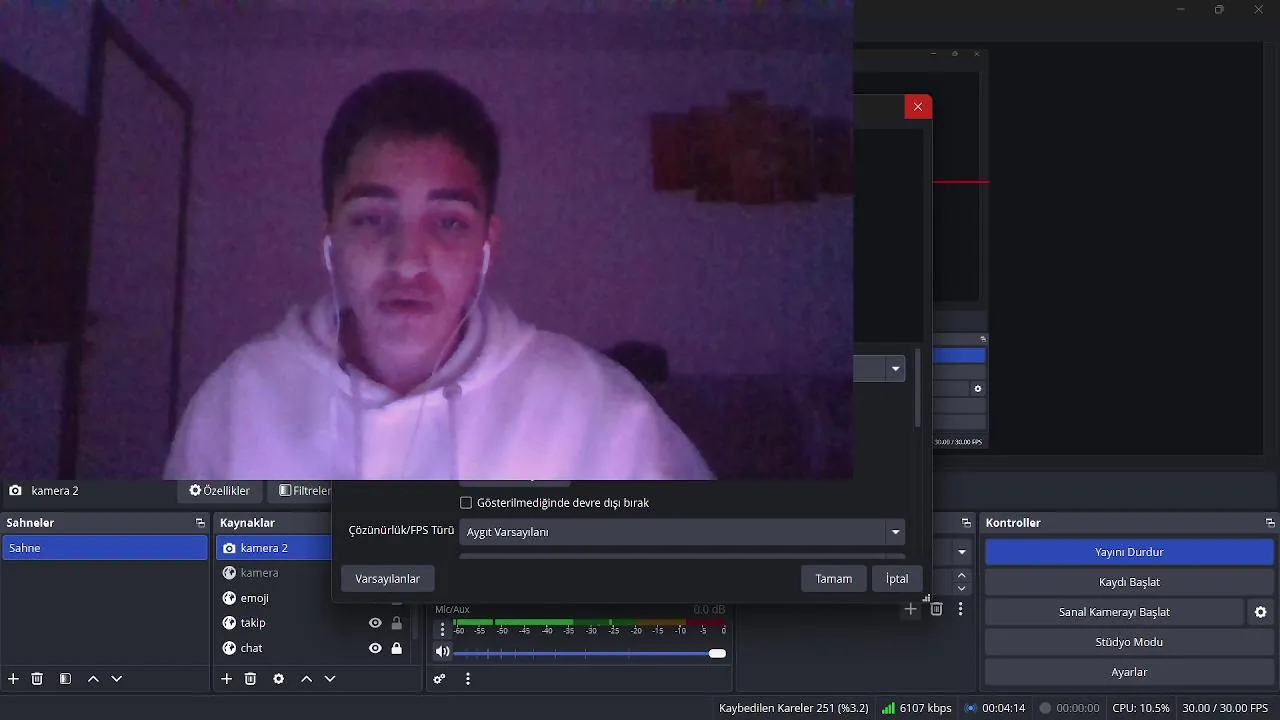Screen dimensions: 1280x720
Task: Toggle visibility eye of takip source
Action: 375,623
